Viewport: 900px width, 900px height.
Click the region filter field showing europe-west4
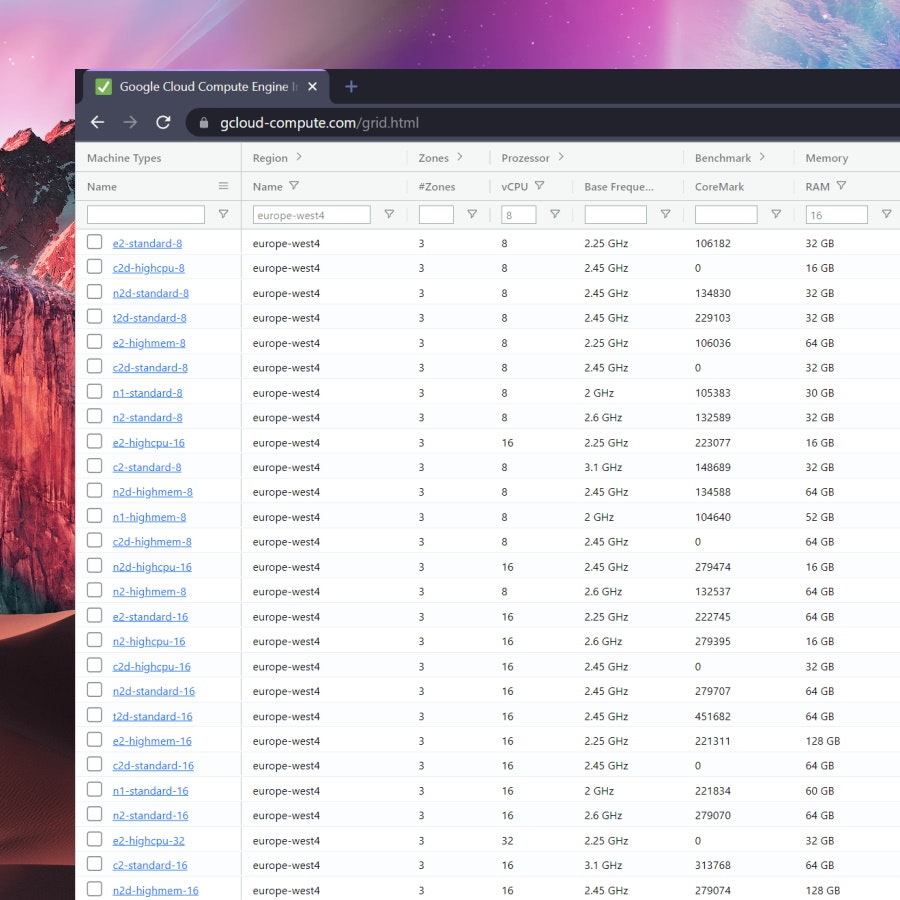click(x=312, y=215)
